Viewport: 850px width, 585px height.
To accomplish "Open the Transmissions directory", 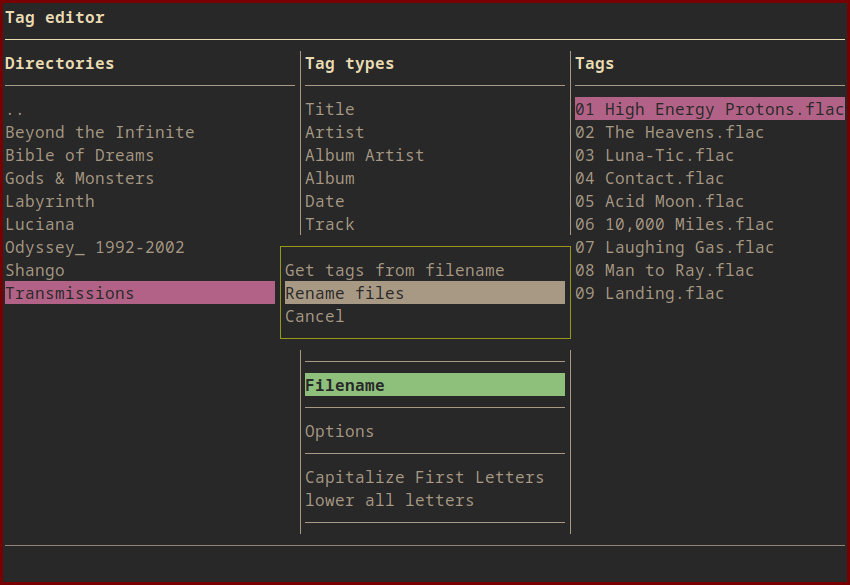I will [x=70, y=293].
